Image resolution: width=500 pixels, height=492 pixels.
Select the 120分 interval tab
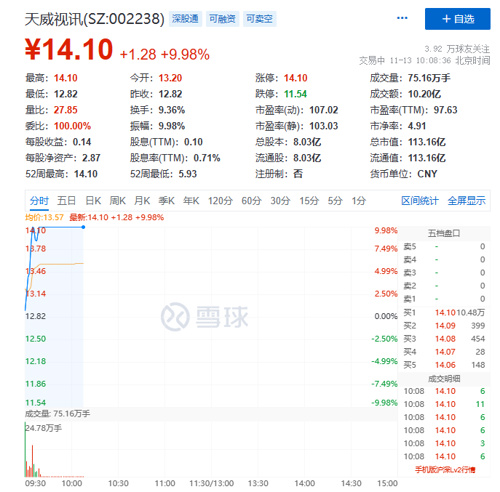click(220, 201)
